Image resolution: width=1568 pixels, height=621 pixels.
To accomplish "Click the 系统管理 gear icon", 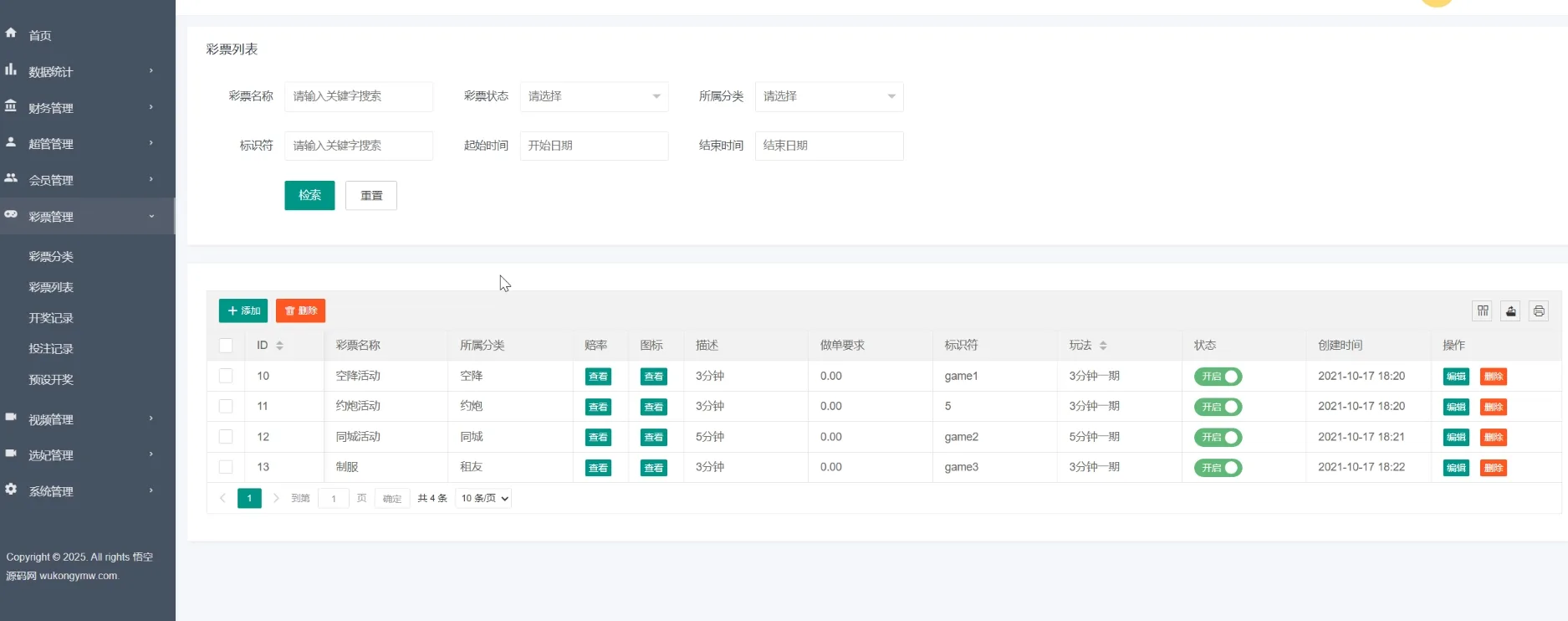I will click(11, 490).
